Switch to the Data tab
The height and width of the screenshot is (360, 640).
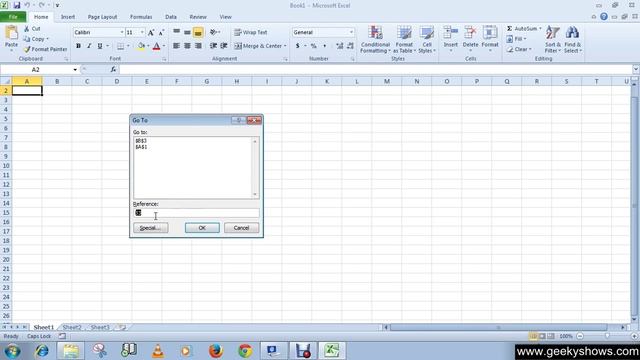(x=171, y=17)
